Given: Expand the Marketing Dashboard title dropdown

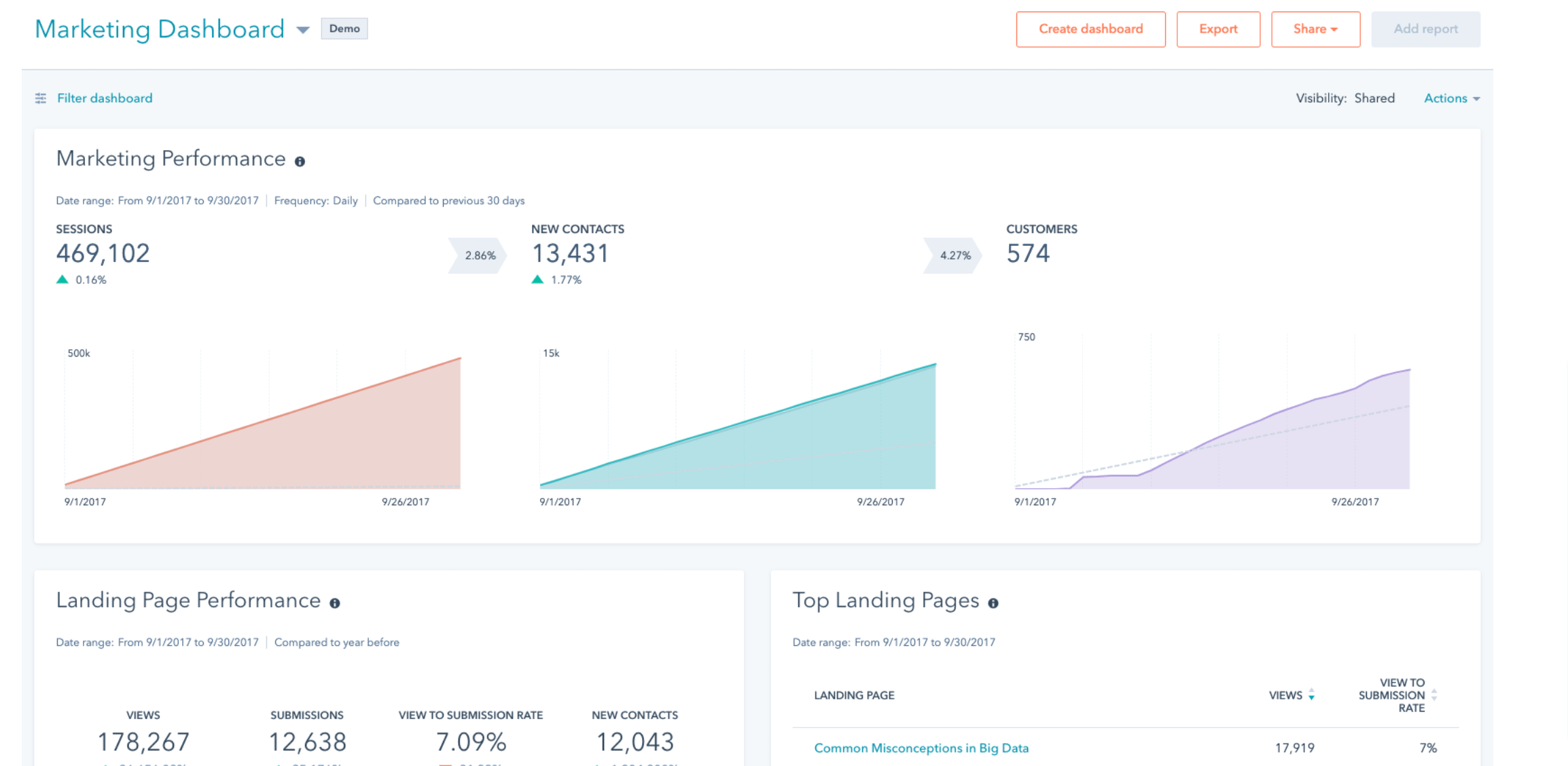Looking at the screenshot, I should point(303,31).
